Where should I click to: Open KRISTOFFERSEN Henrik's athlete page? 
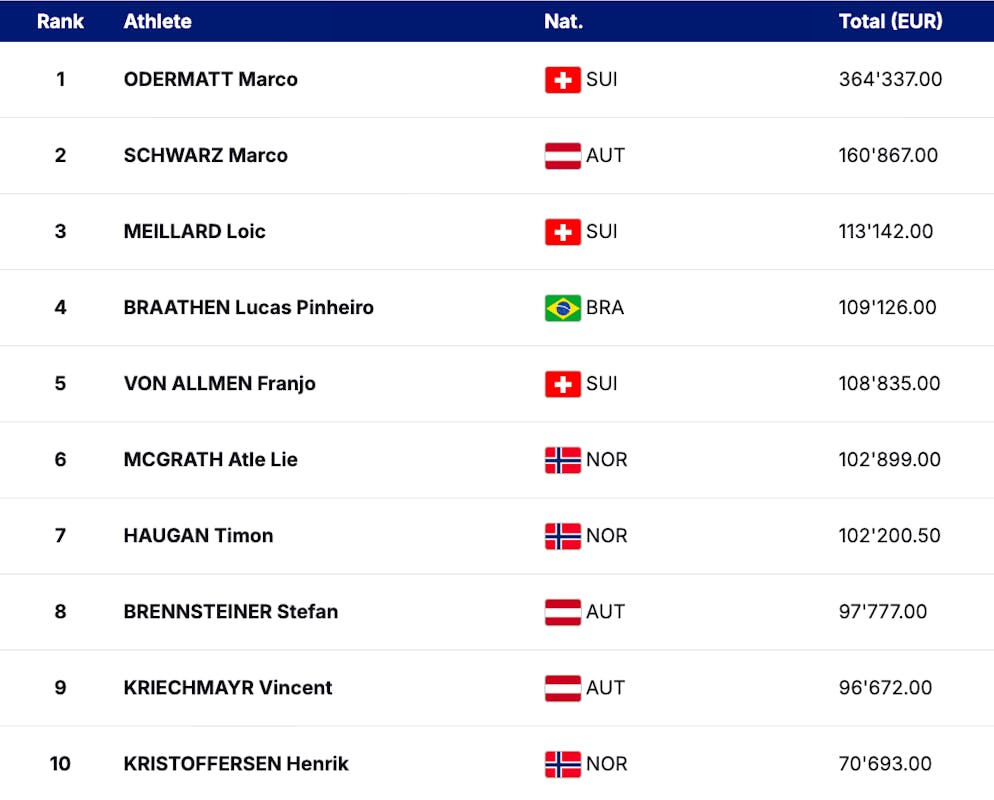point(236,764)
